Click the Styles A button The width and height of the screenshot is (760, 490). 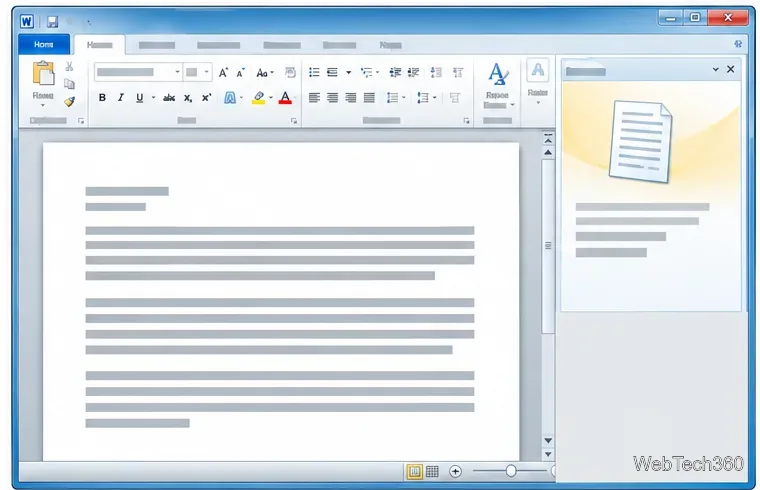pyautogui.click(x=538, y=71)
